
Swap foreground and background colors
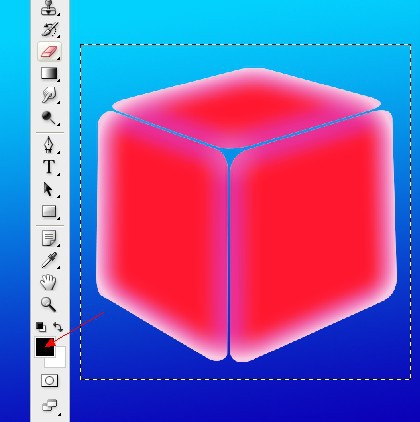[58, 327]
